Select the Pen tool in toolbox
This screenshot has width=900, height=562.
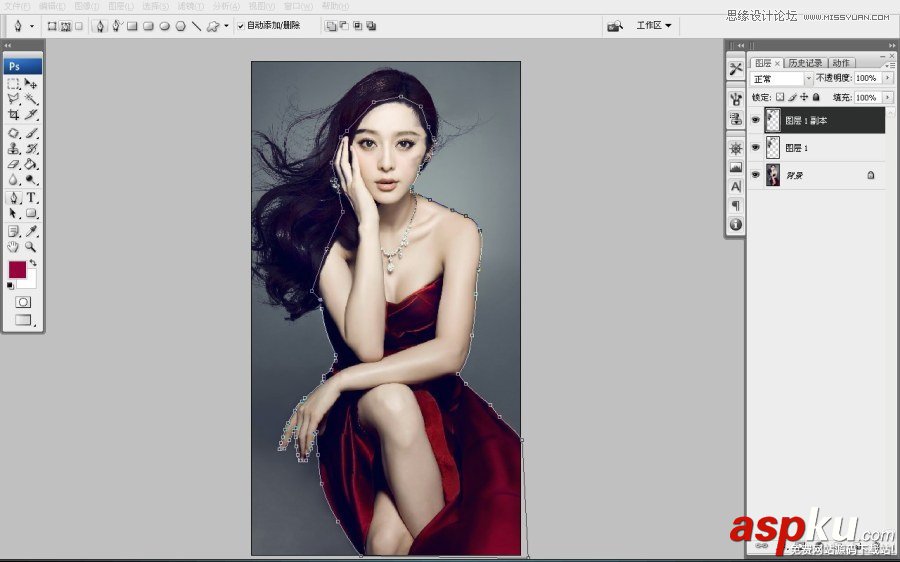pos(14,198)
